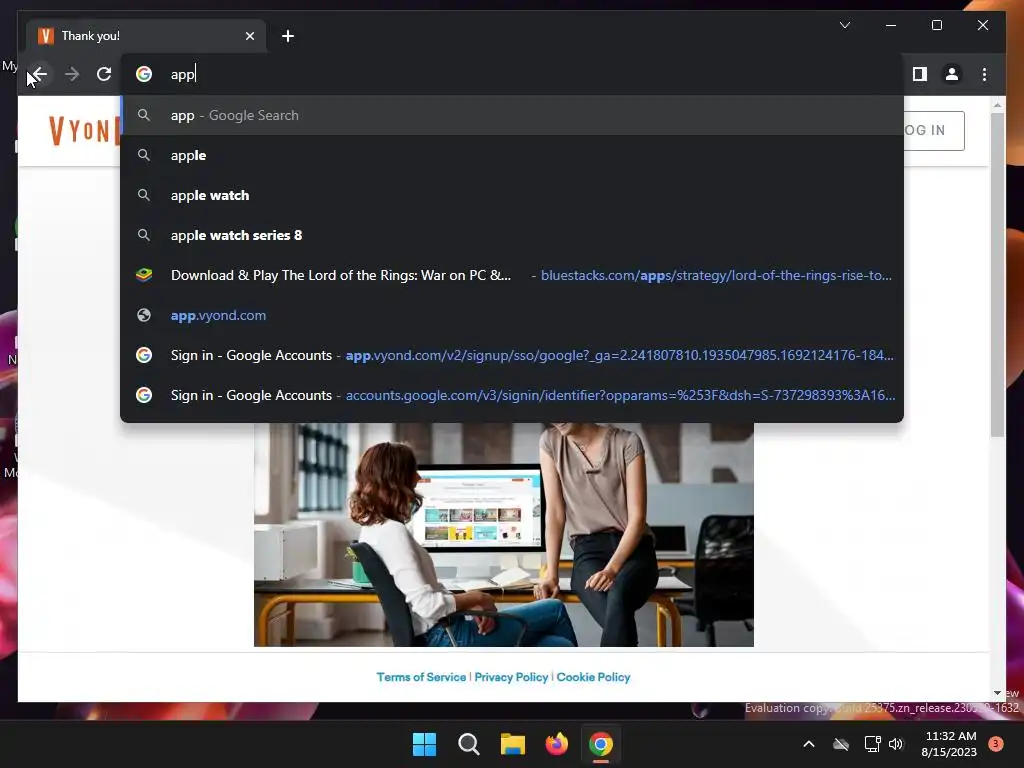Click the OneDrive cloud tray icon
The image size is (1024, 768).
(x=840, y=744)
